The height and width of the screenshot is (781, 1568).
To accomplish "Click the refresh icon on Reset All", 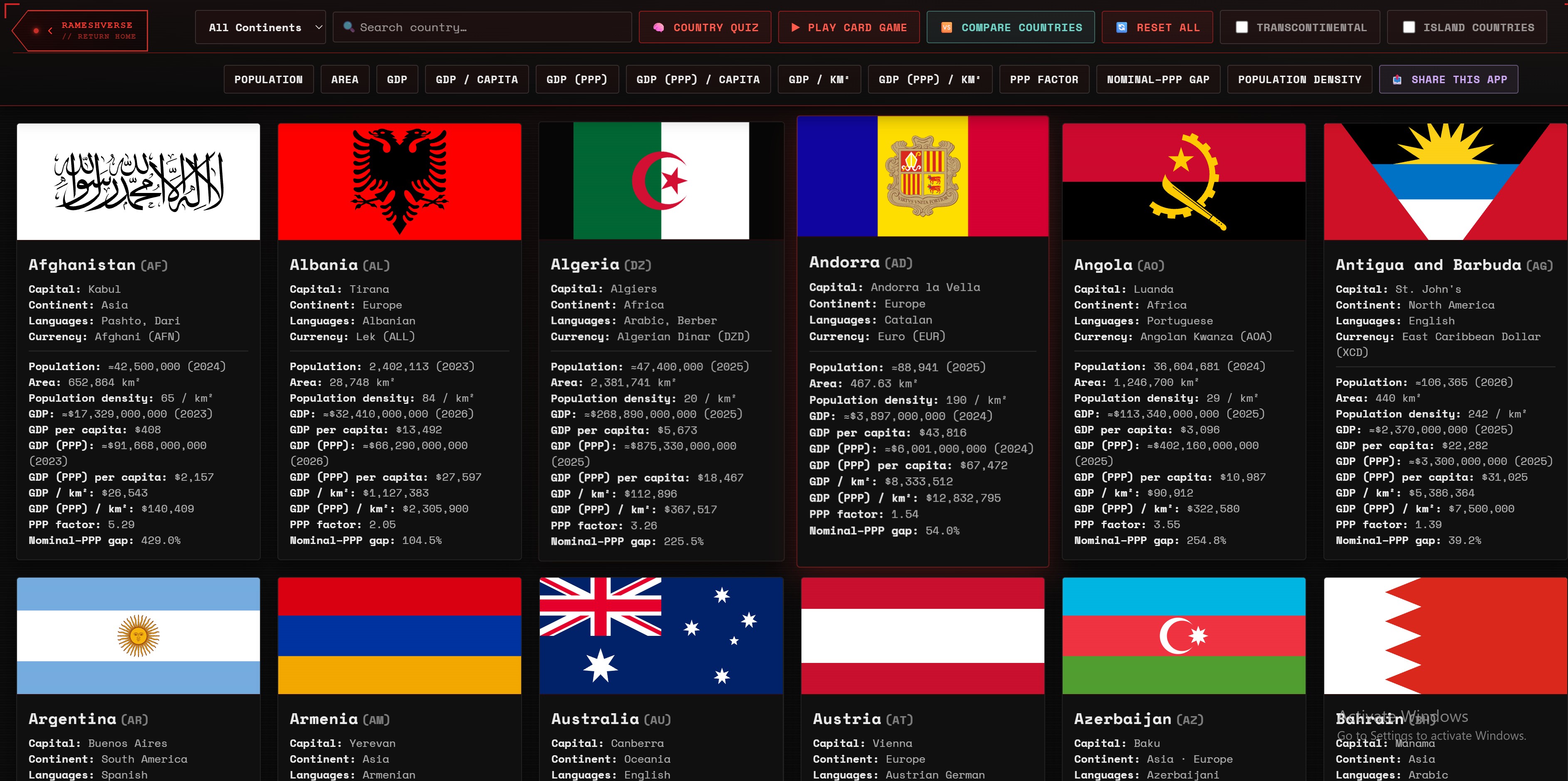I will click(1122, 27).
